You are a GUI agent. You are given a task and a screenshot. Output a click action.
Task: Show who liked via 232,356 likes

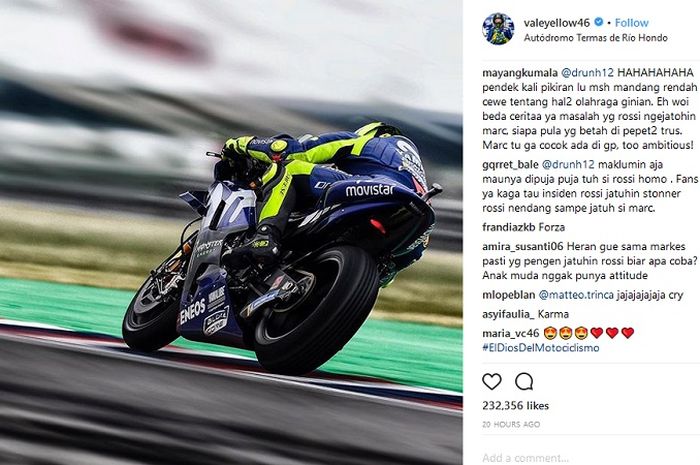click(x=516, y=406)
